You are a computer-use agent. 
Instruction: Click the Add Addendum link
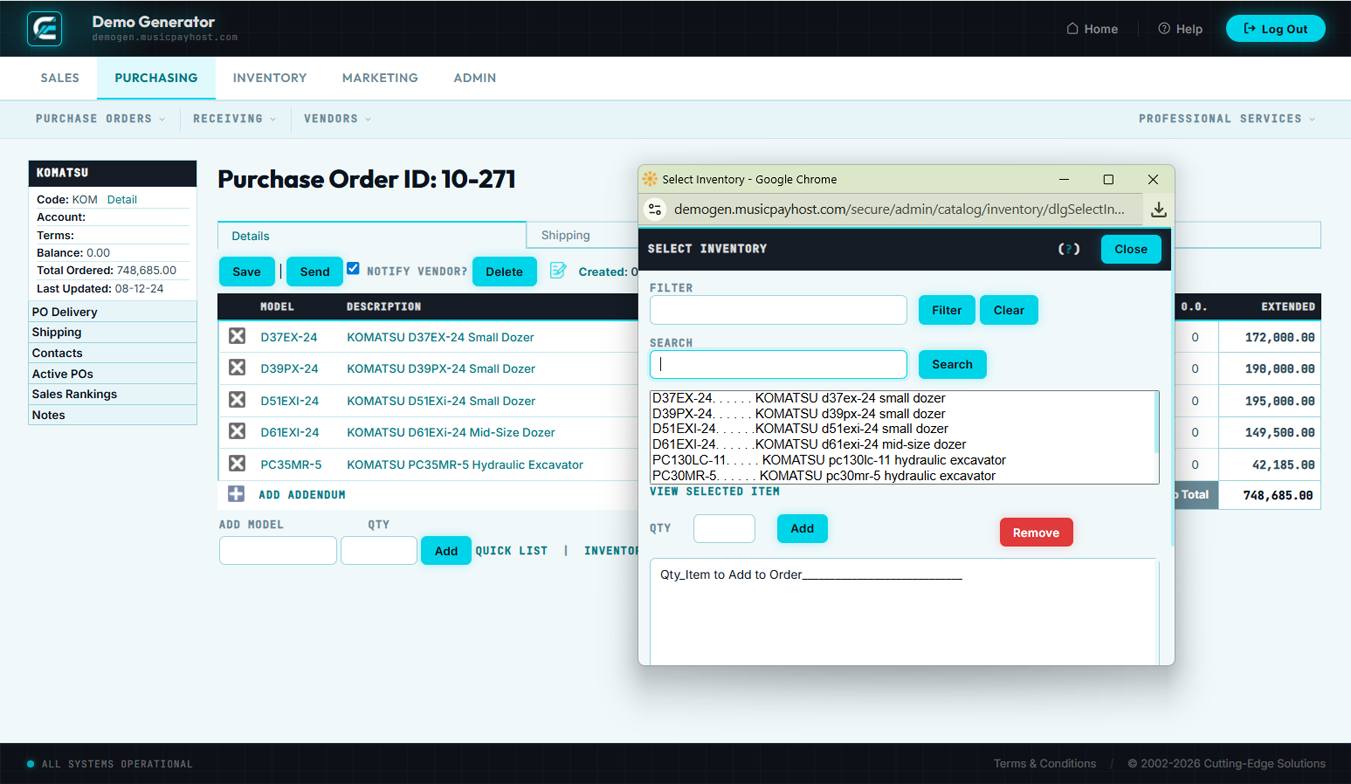302,494
